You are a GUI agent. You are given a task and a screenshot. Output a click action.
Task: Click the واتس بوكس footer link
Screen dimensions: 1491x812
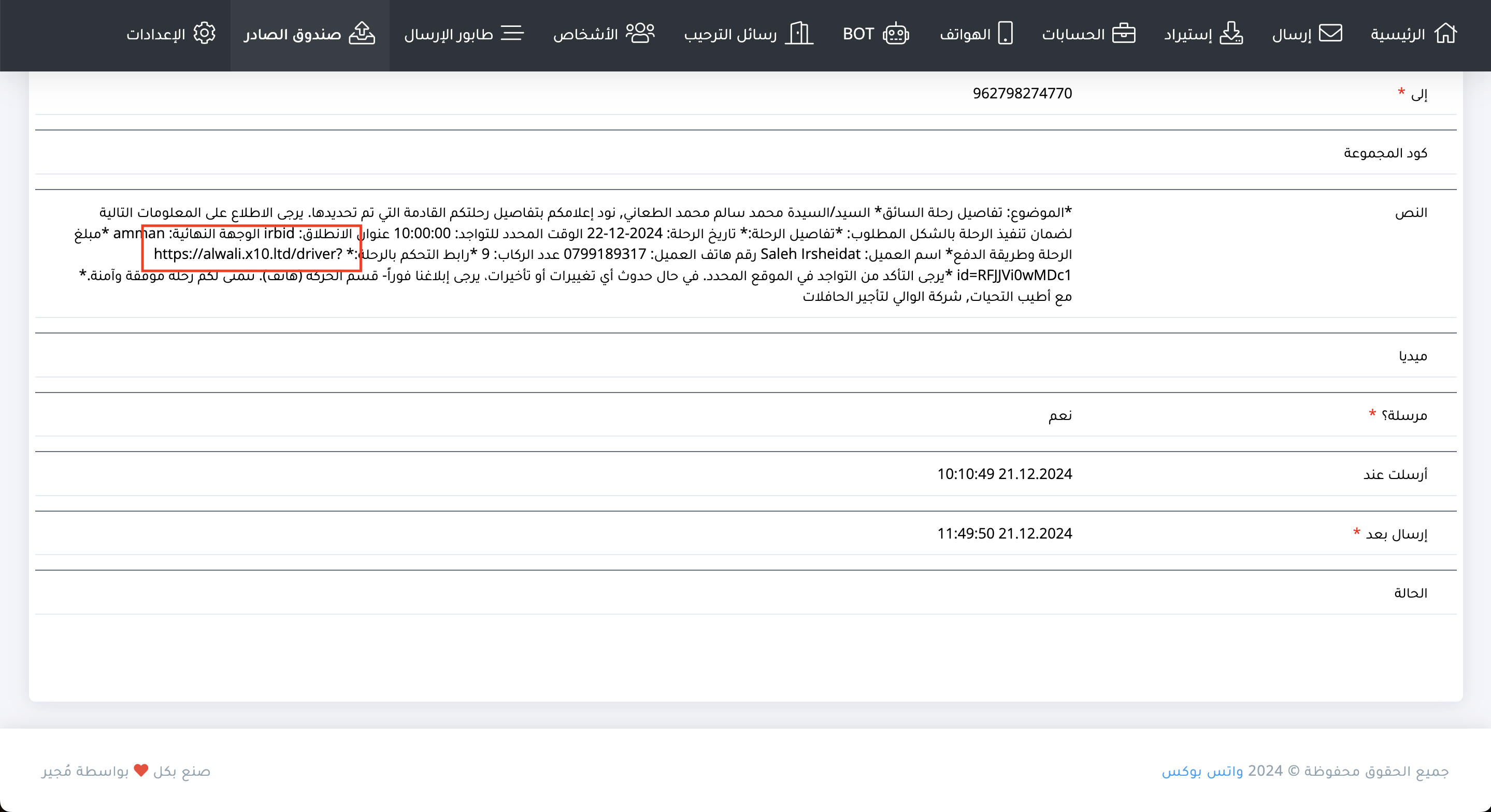[x=1201, y=771]
